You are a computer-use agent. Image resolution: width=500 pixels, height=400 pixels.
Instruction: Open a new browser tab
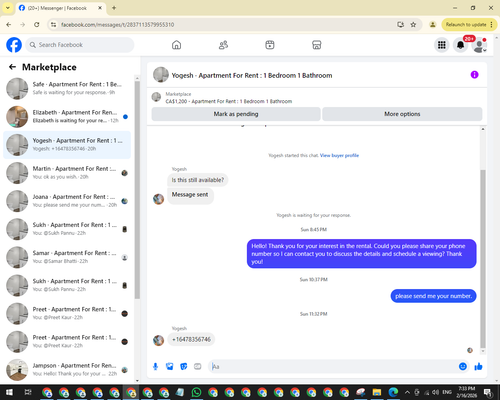tap(114, 8)
